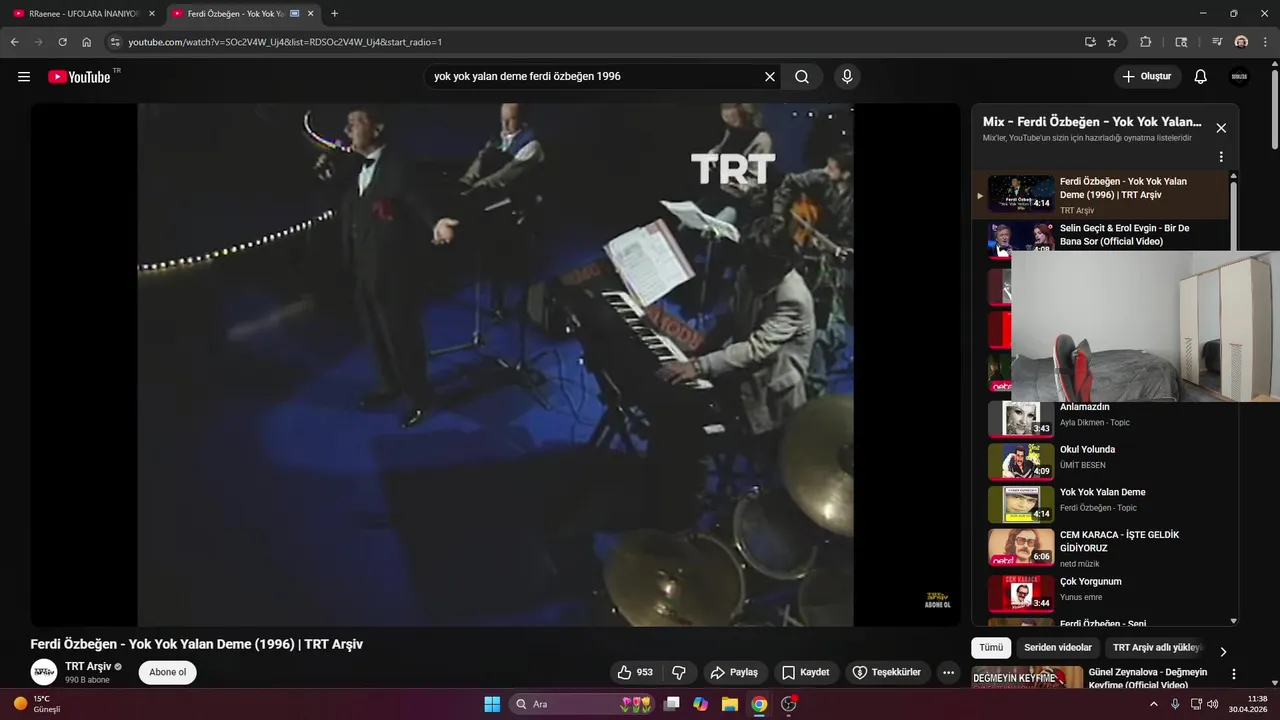Open media controls in browser toolbar
The height and width of the screenshot is (720, 1280).
pos(1217,42)
